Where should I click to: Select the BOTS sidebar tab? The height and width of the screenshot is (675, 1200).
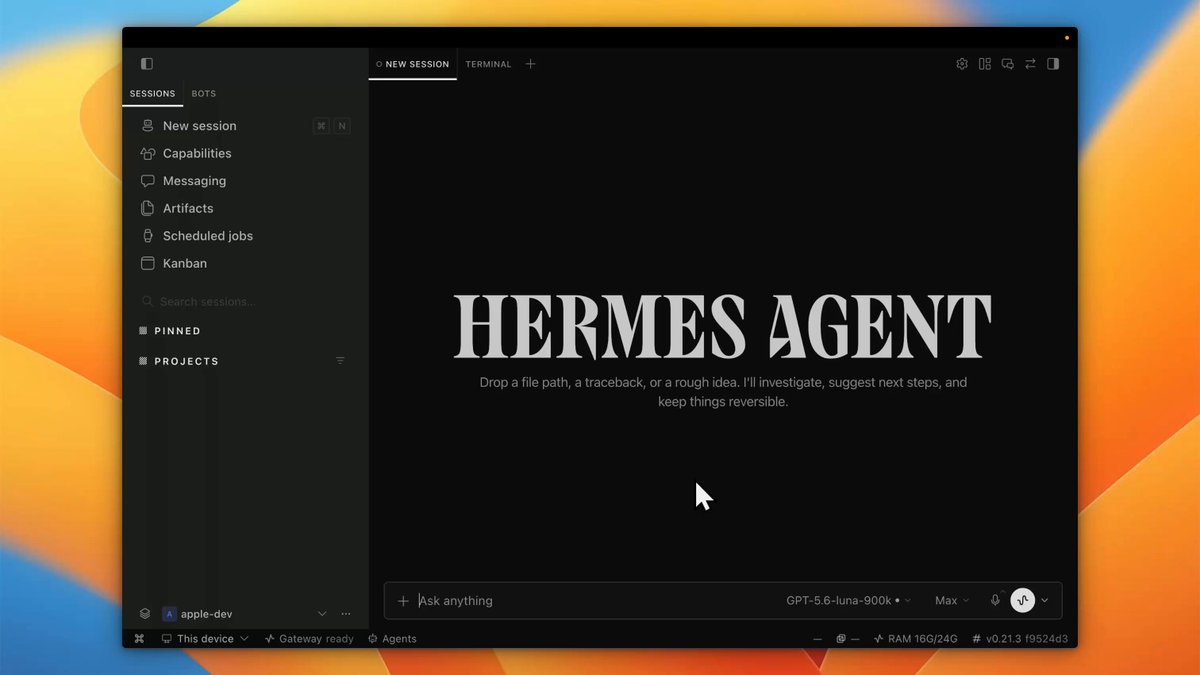(204, 93)
